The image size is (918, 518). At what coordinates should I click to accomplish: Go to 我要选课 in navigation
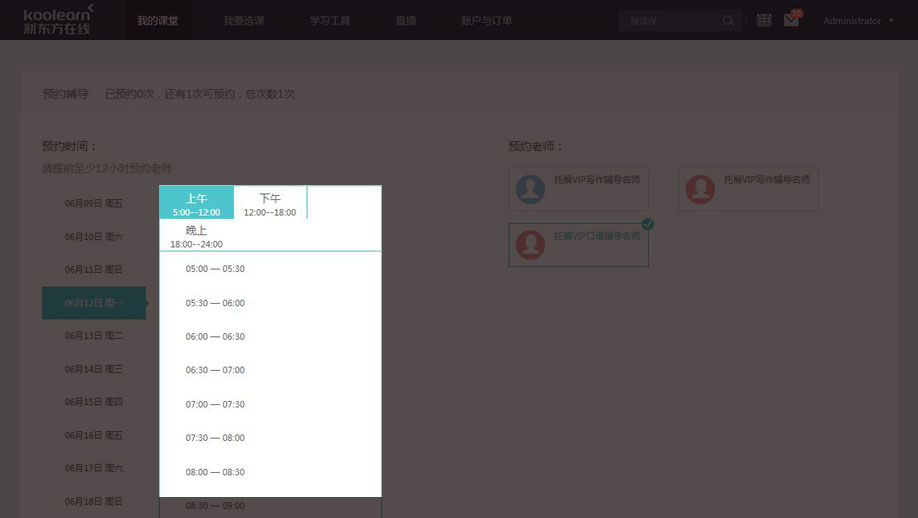tap(243, 21)
